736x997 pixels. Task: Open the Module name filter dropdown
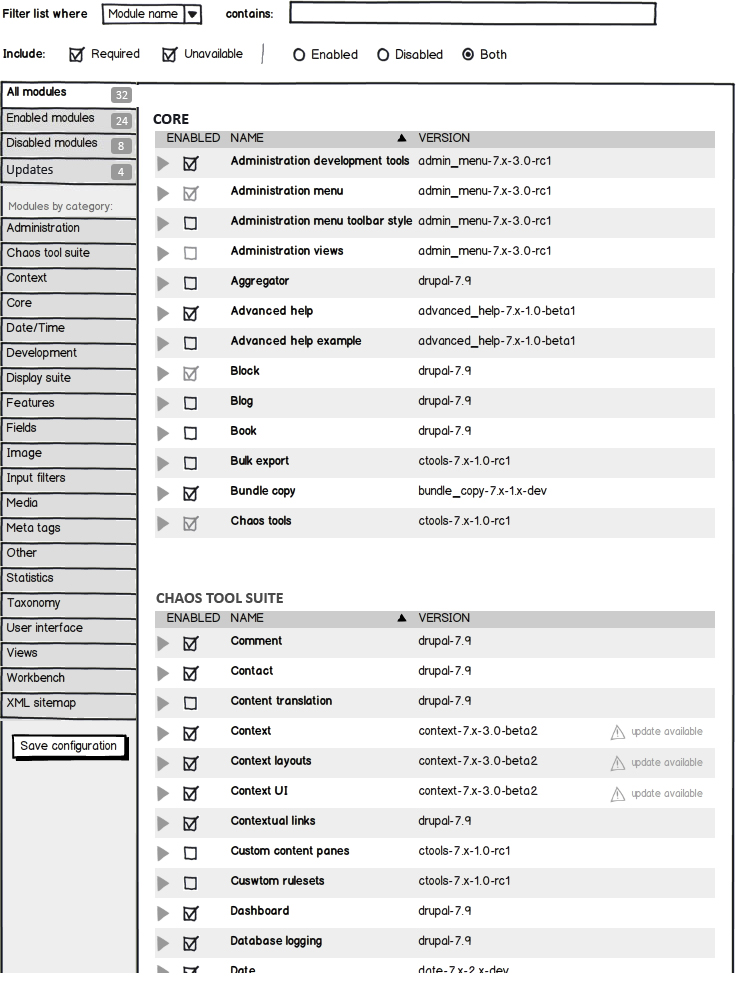(193, 14)
